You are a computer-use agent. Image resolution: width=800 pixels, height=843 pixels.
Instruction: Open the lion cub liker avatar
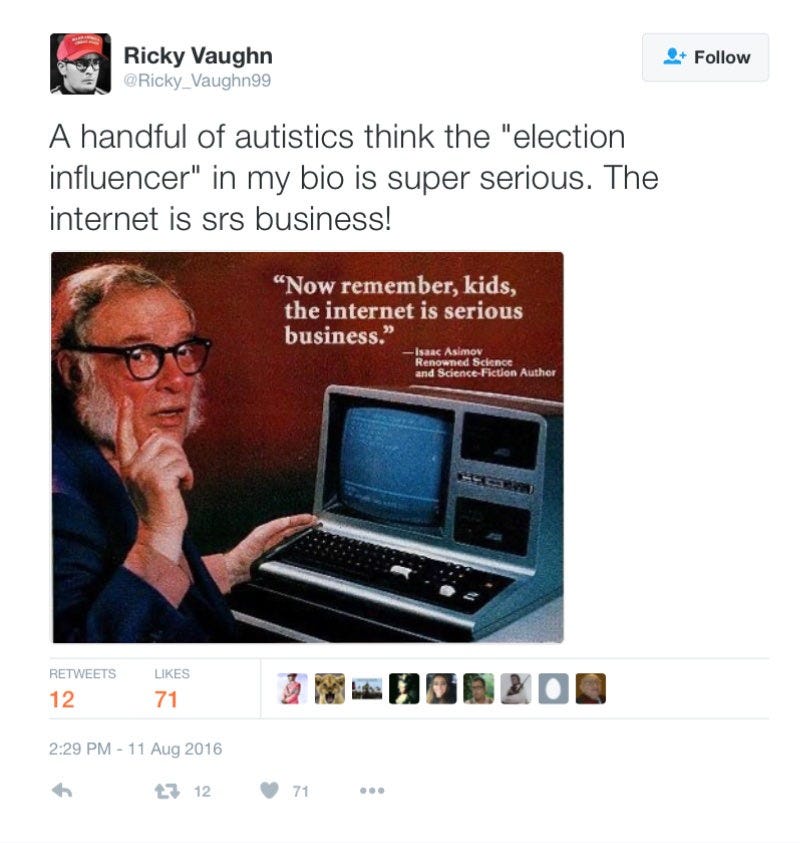(330, 689)
